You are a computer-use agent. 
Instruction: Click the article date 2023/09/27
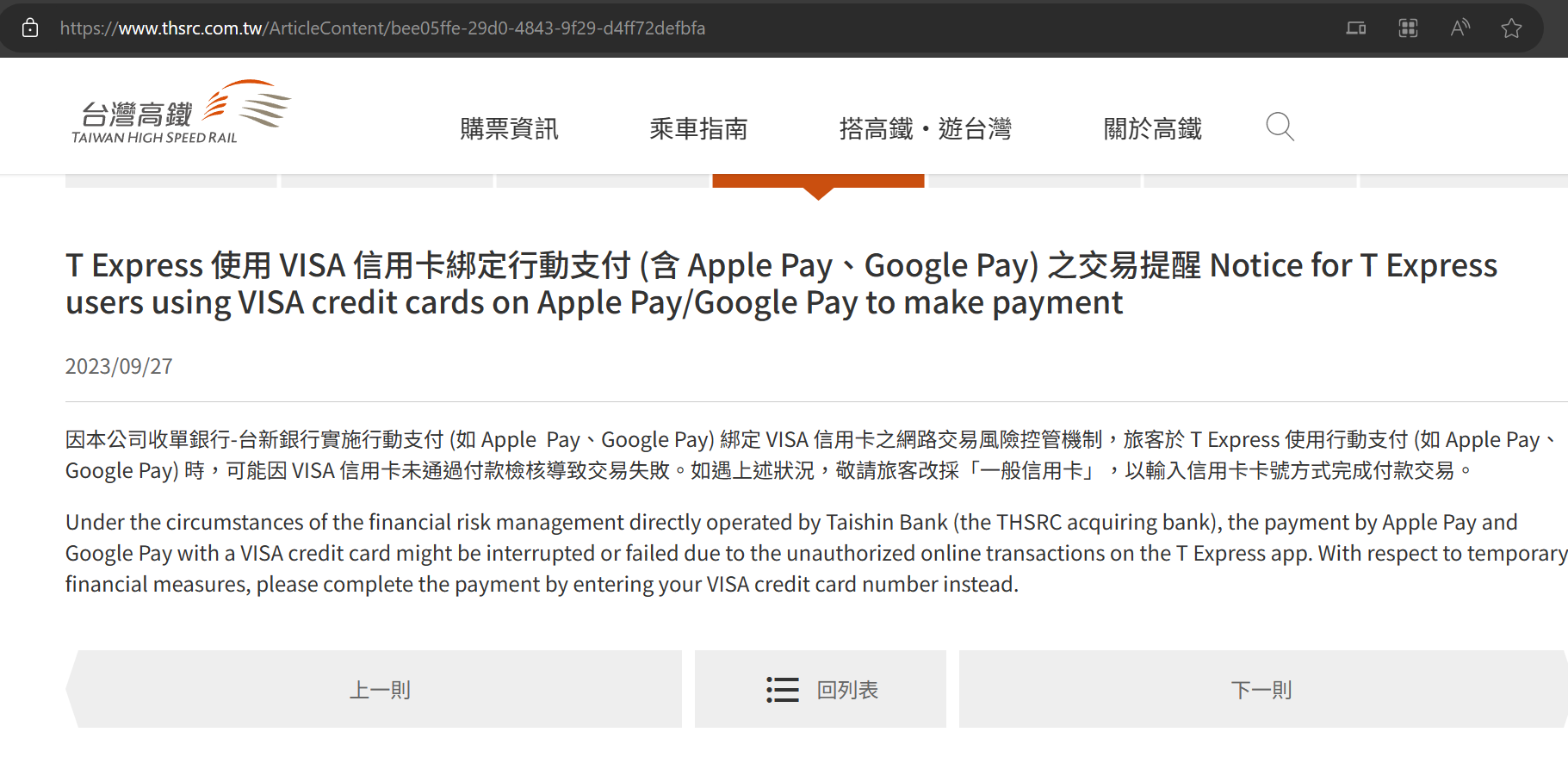(119, 367)
